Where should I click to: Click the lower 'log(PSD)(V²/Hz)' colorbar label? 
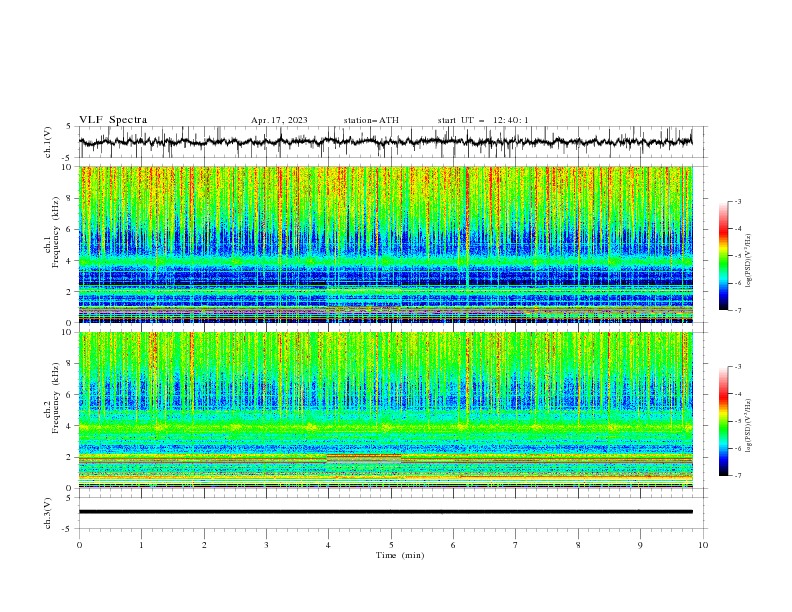(749, 426)
